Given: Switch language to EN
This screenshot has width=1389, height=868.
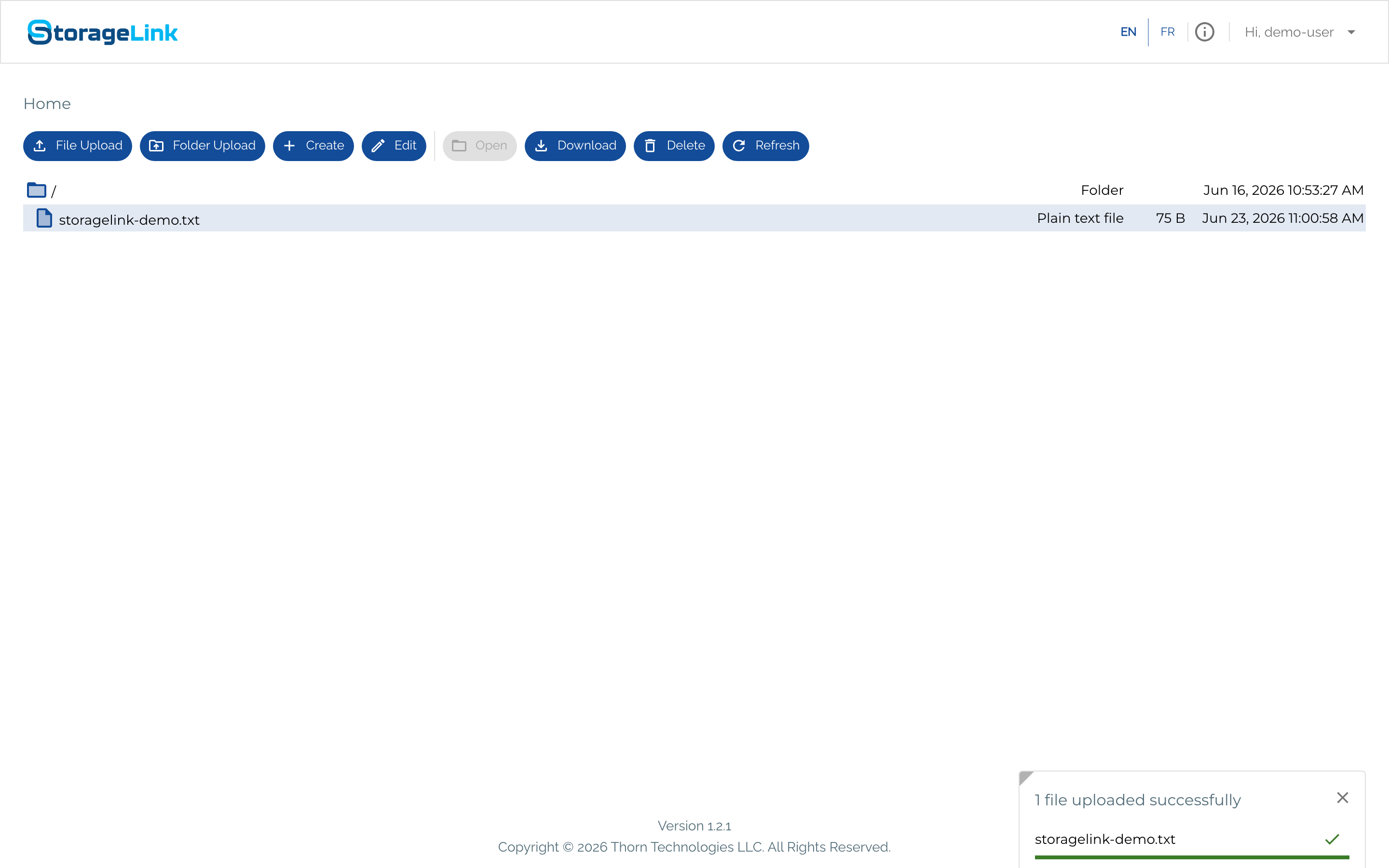Looking at the screenshot, I should [1128, 32].
